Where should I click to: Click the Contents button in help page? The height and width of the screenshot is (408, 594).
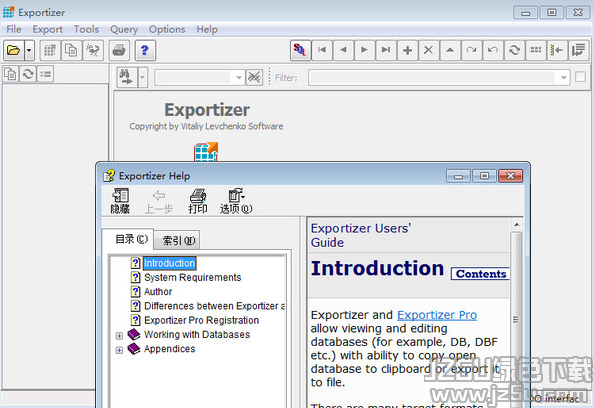pyautogui.click(x=480, y=274)
